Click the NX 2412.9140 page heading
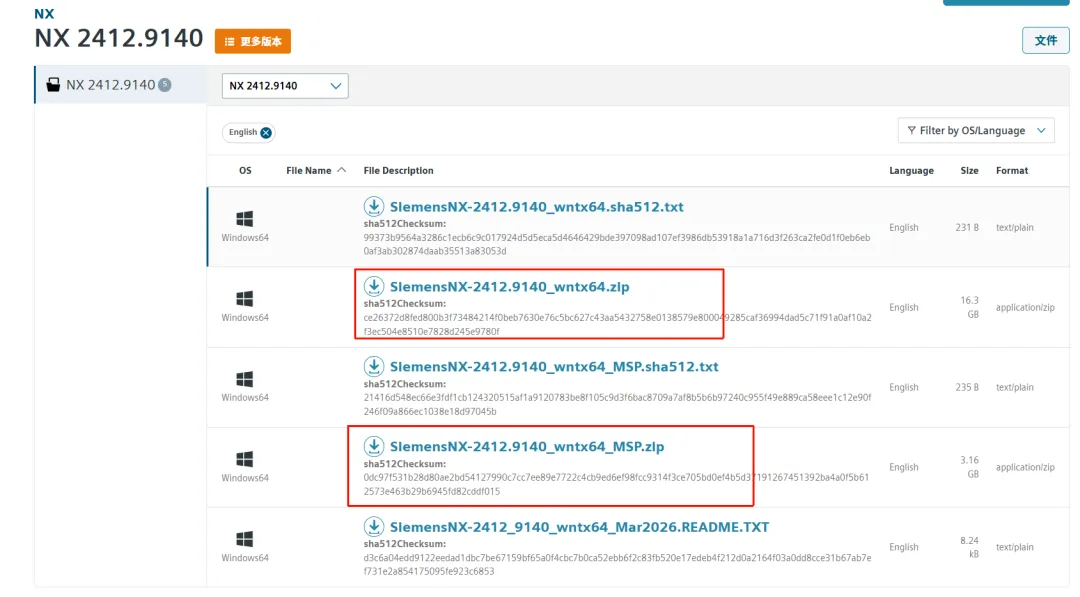This screenshot has height=597, width=1080. pyautogui.click(x=119, y=39)
